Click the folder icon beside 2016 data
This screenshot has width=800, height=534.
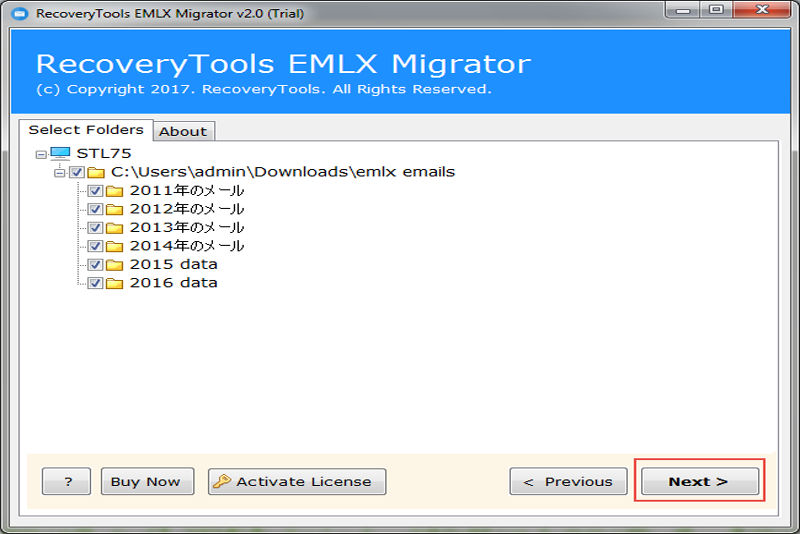[114, 283]
